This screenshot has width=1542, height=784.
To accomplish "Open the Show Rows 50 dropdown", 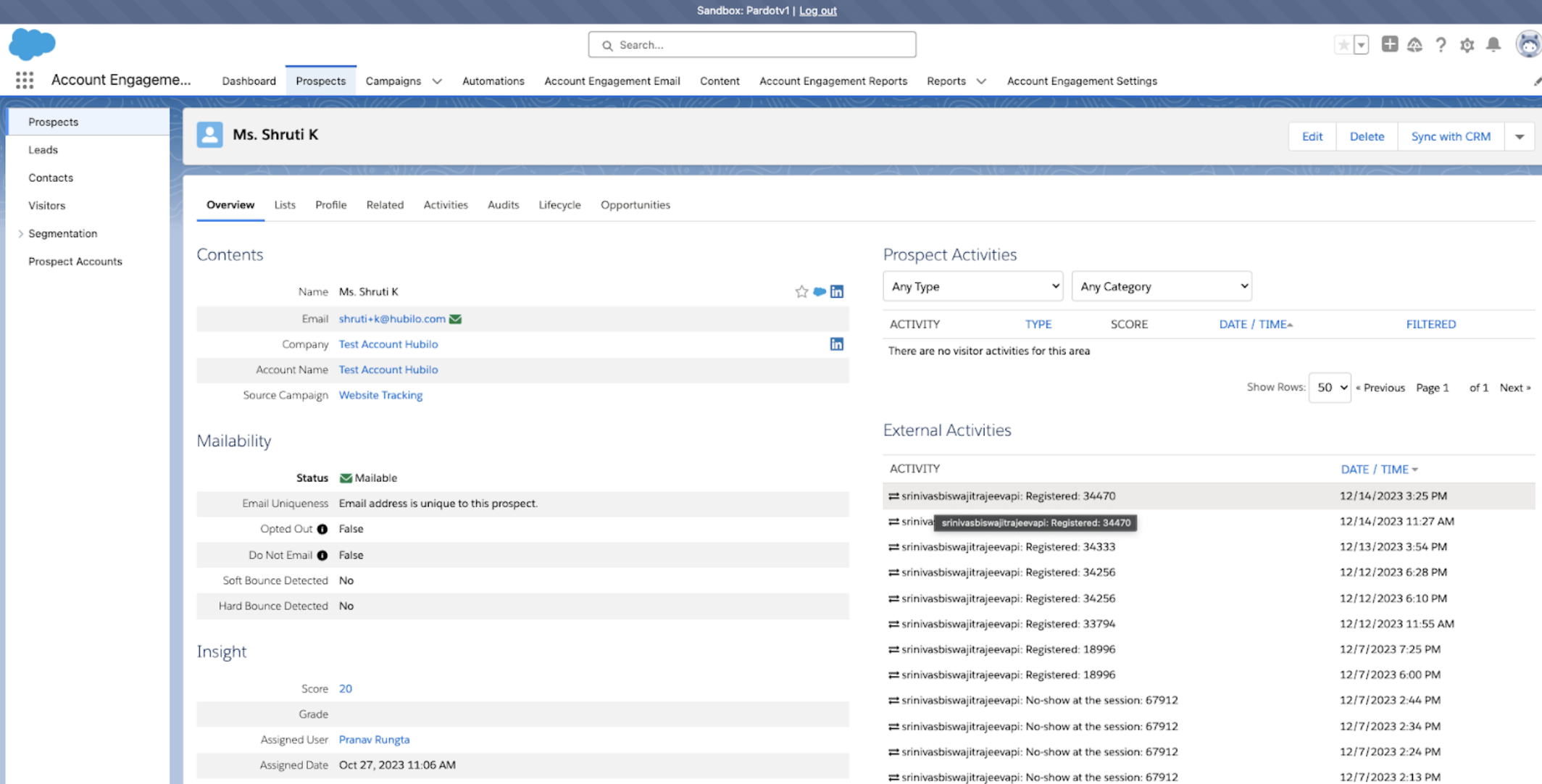I will point(1330,388).
